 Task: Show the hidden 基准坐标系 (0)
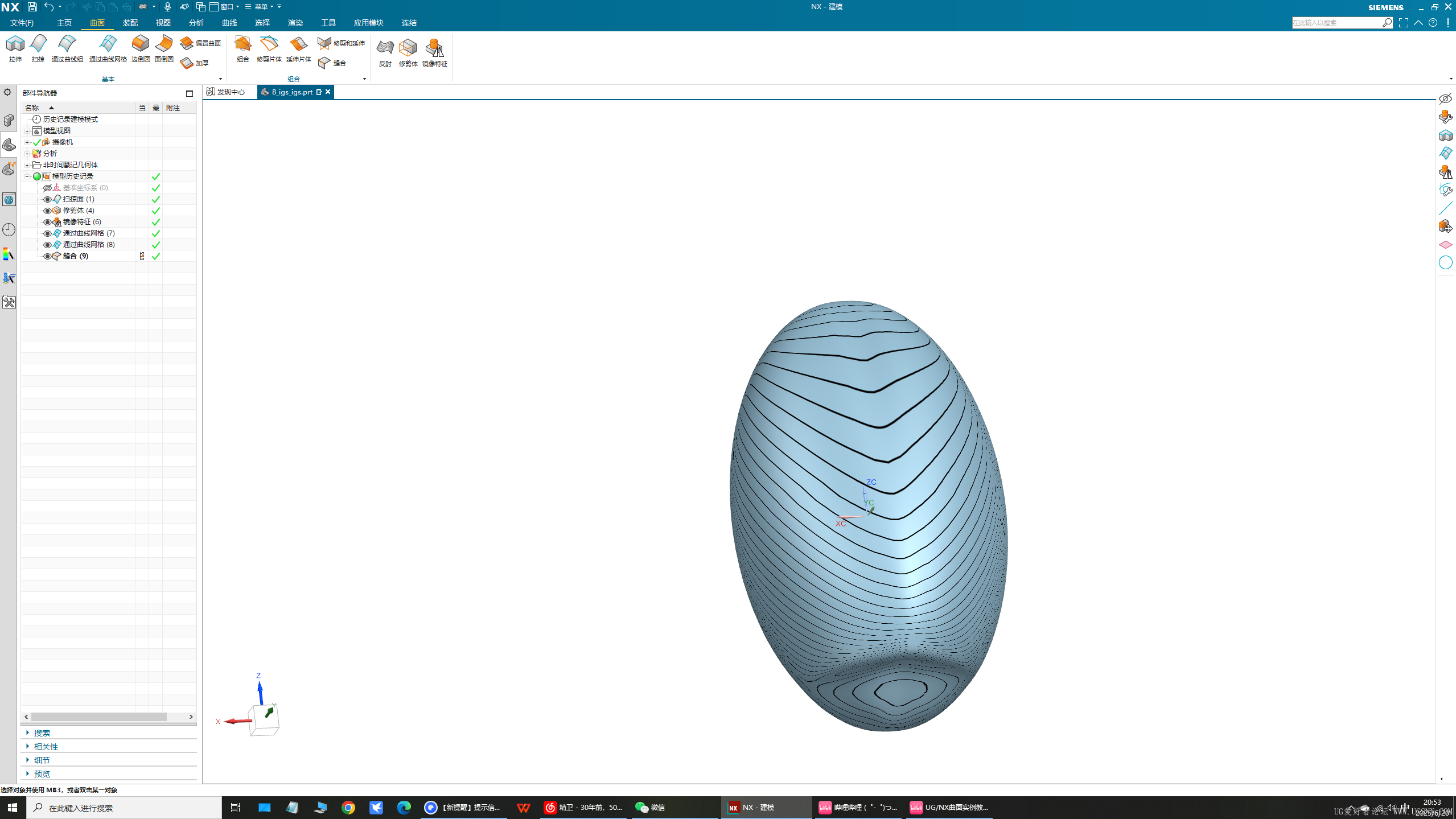[x=47, y=188]
